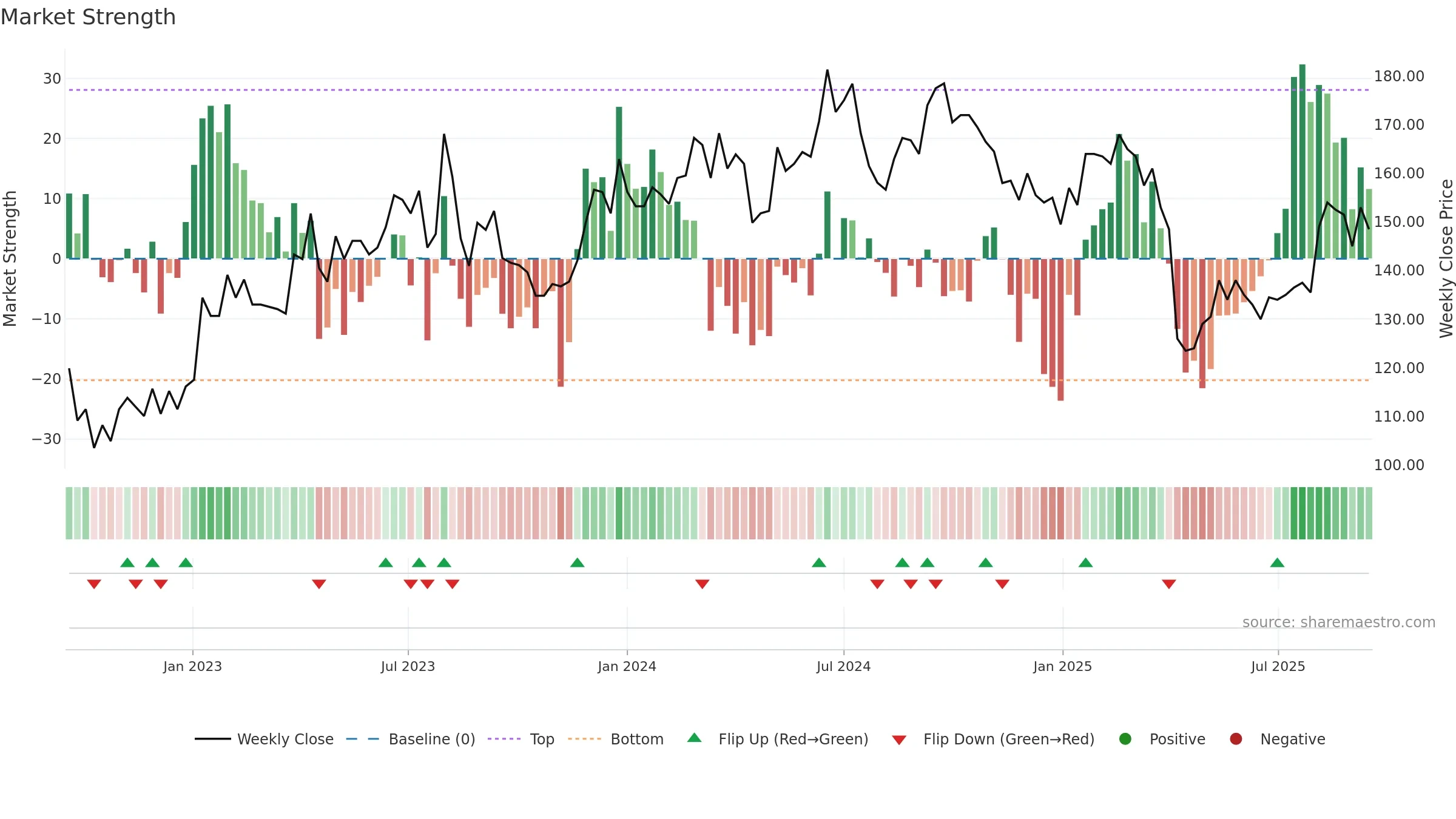Click the 150.00 price tick label
Screen dimensions: 1456x819
pyautogui.click(x=1399, y=221)
